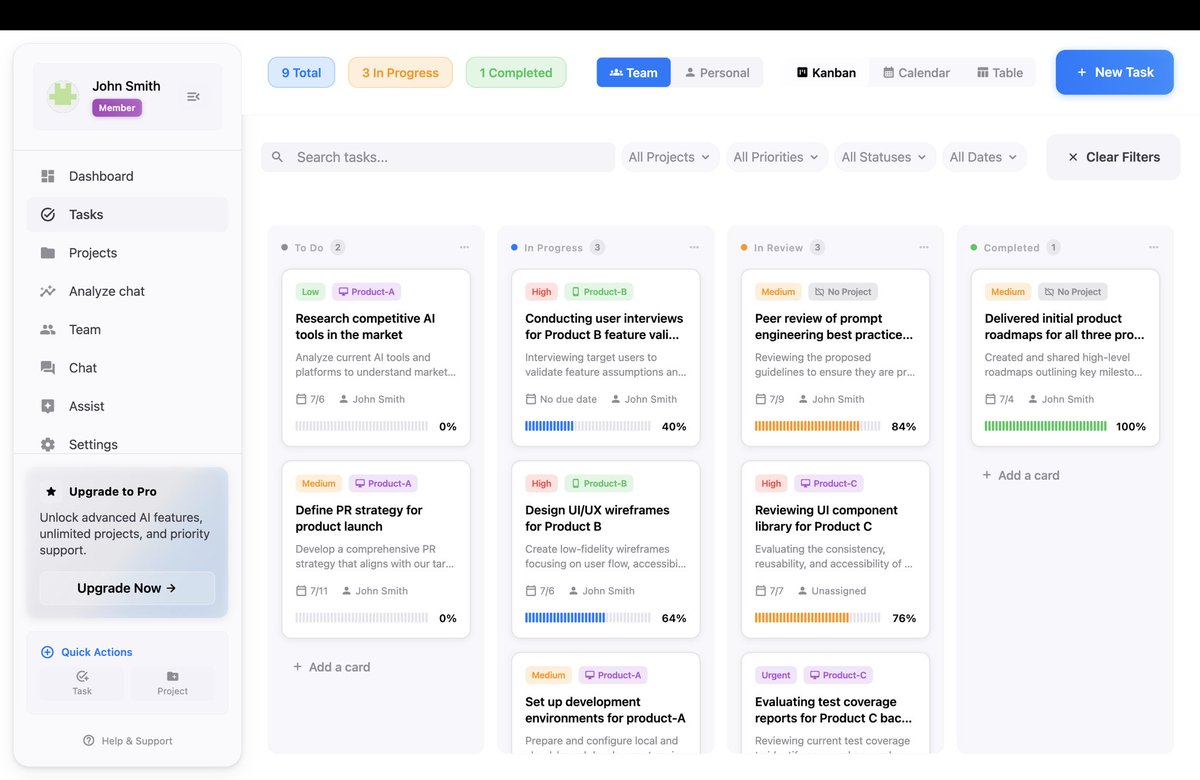Click the New Task button
Image resolution: width=1200 pixels, height=780 pixels.
click(x=1114, y=72)
